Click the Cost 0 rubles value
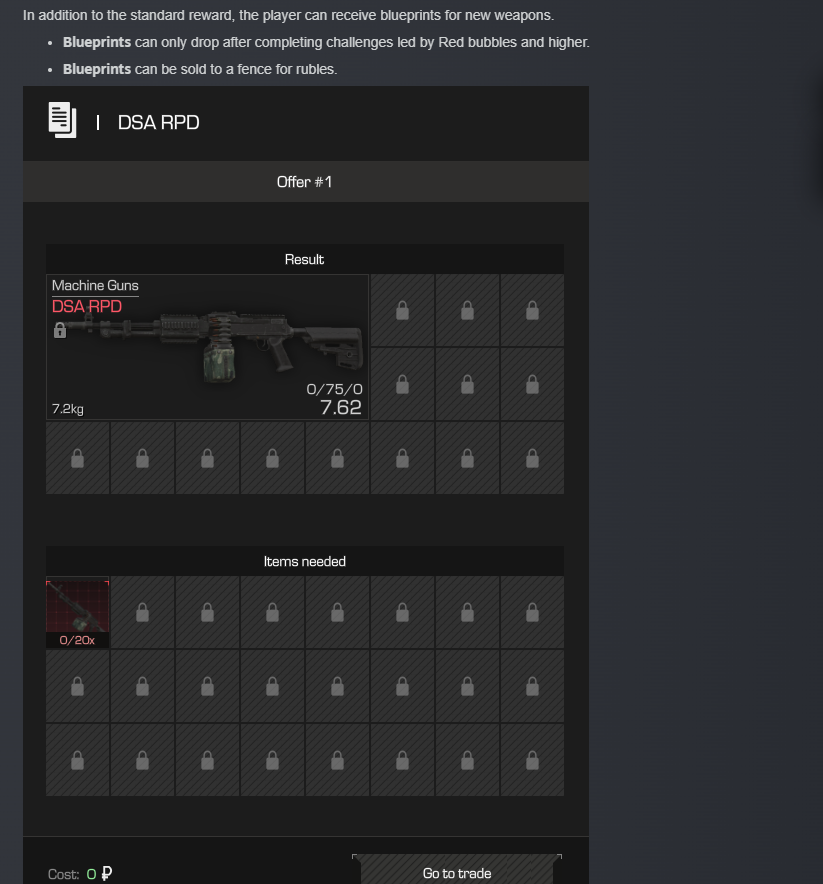This screenshot has height=884, width=823. pyautogui.click(x=99, y=874)
